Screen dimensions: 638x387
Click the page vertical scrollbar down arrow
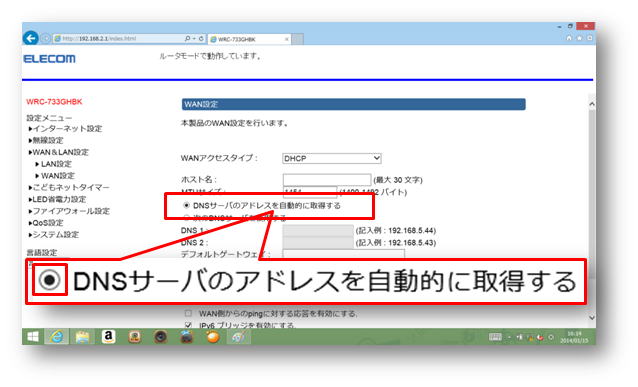pyautogui.click(x=592, y=317)
